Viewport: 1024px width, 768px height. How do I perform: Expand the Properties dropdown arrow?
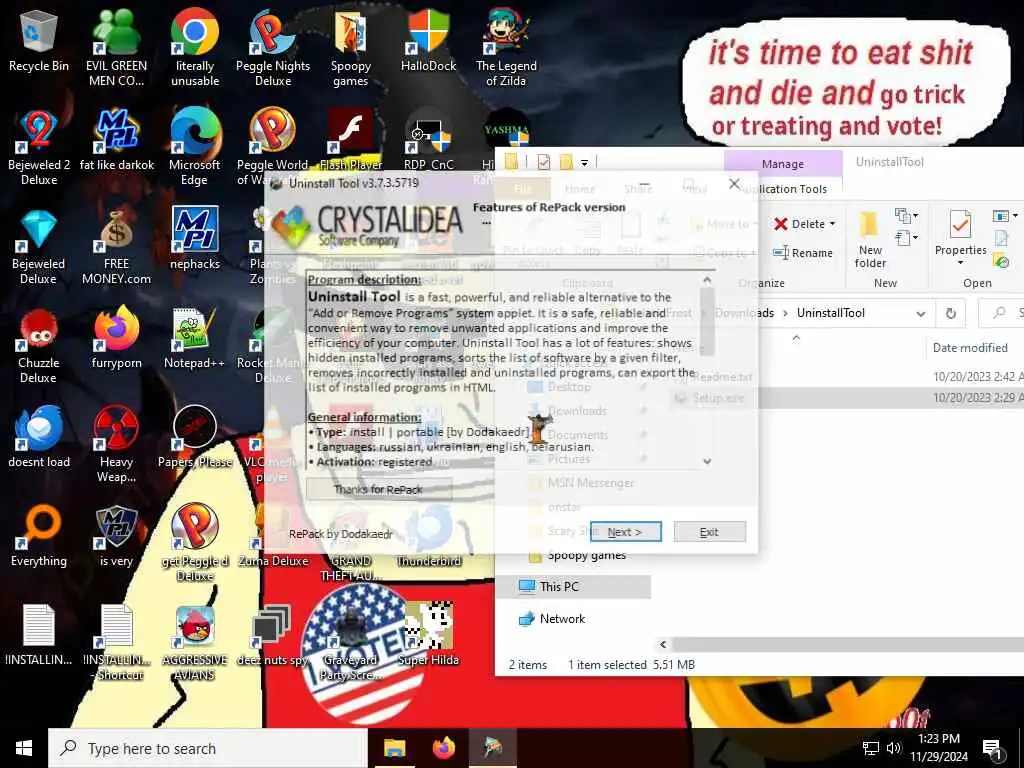coord(960,263)
